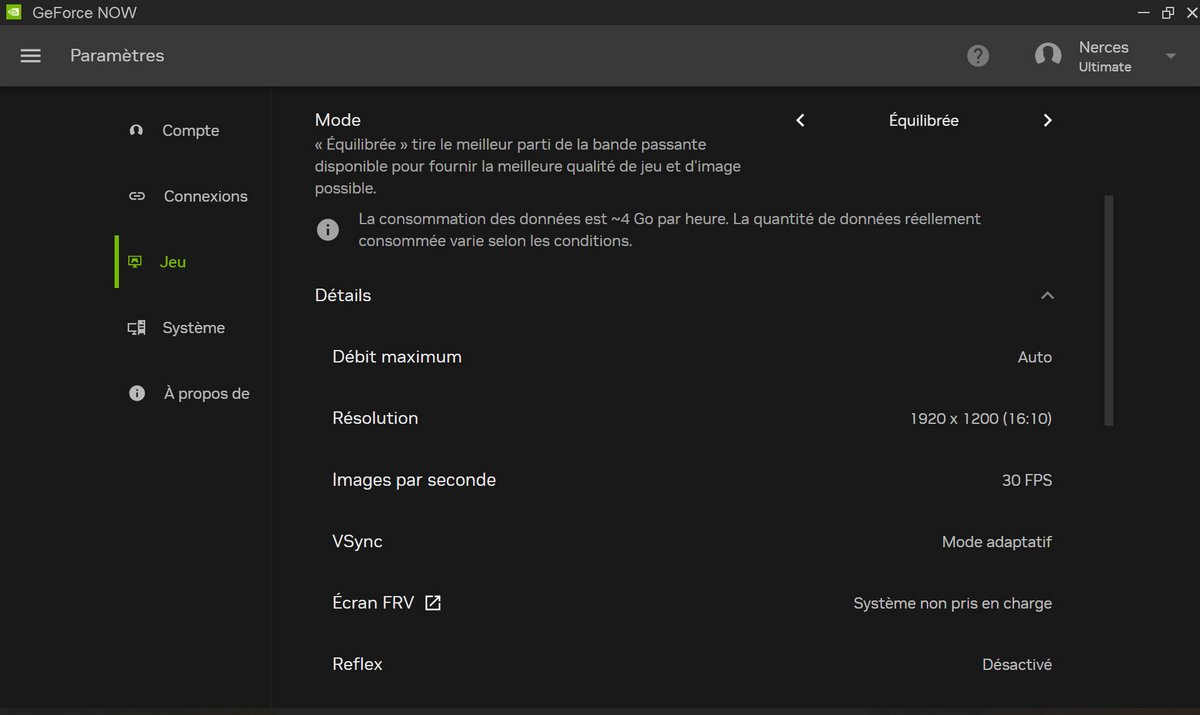Screen dimensions: 1200x715
Task: Click the data consumption info icon
Action: pyautogui.click(x=327, y=229)
